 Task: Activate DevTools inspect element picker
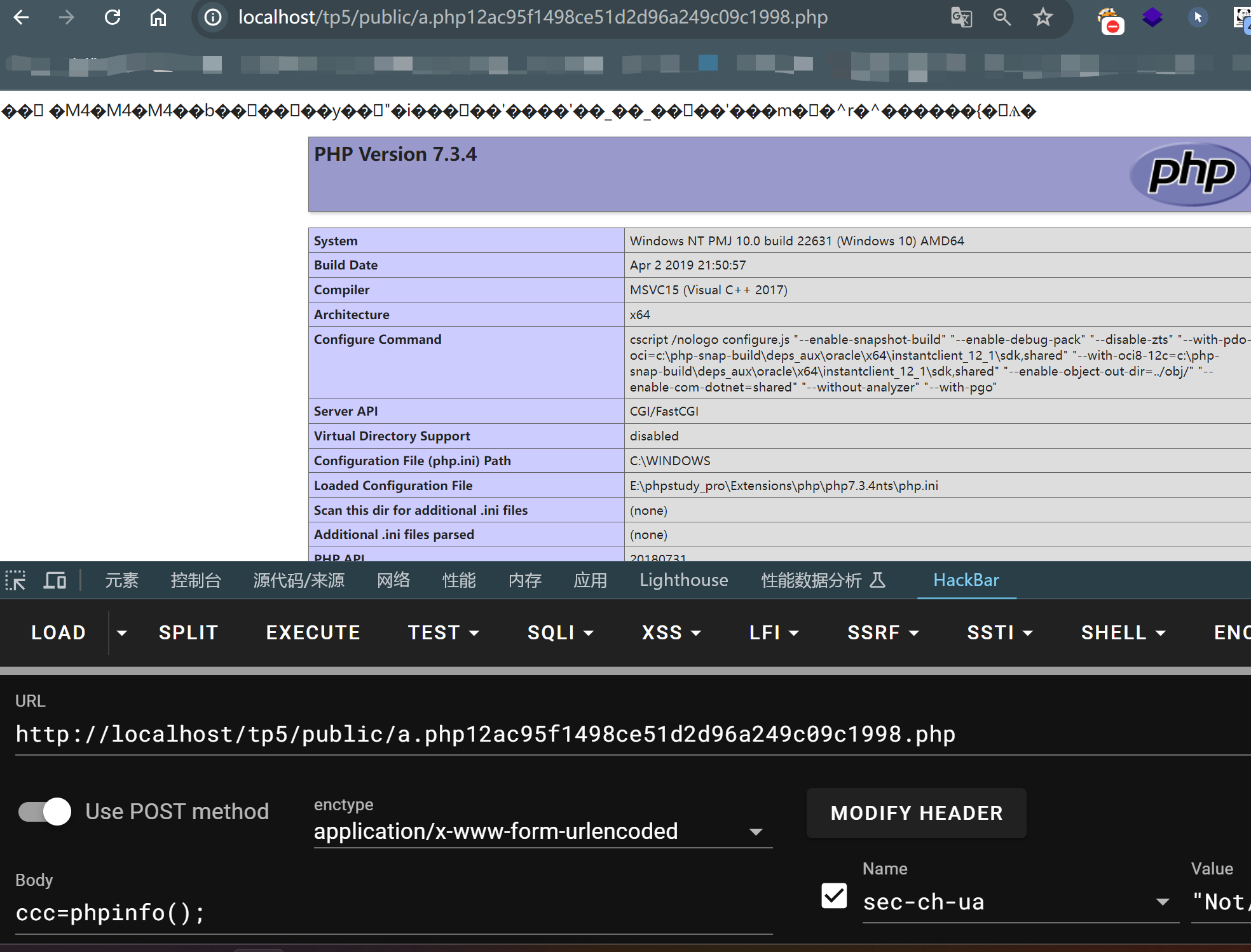point(15,580)
